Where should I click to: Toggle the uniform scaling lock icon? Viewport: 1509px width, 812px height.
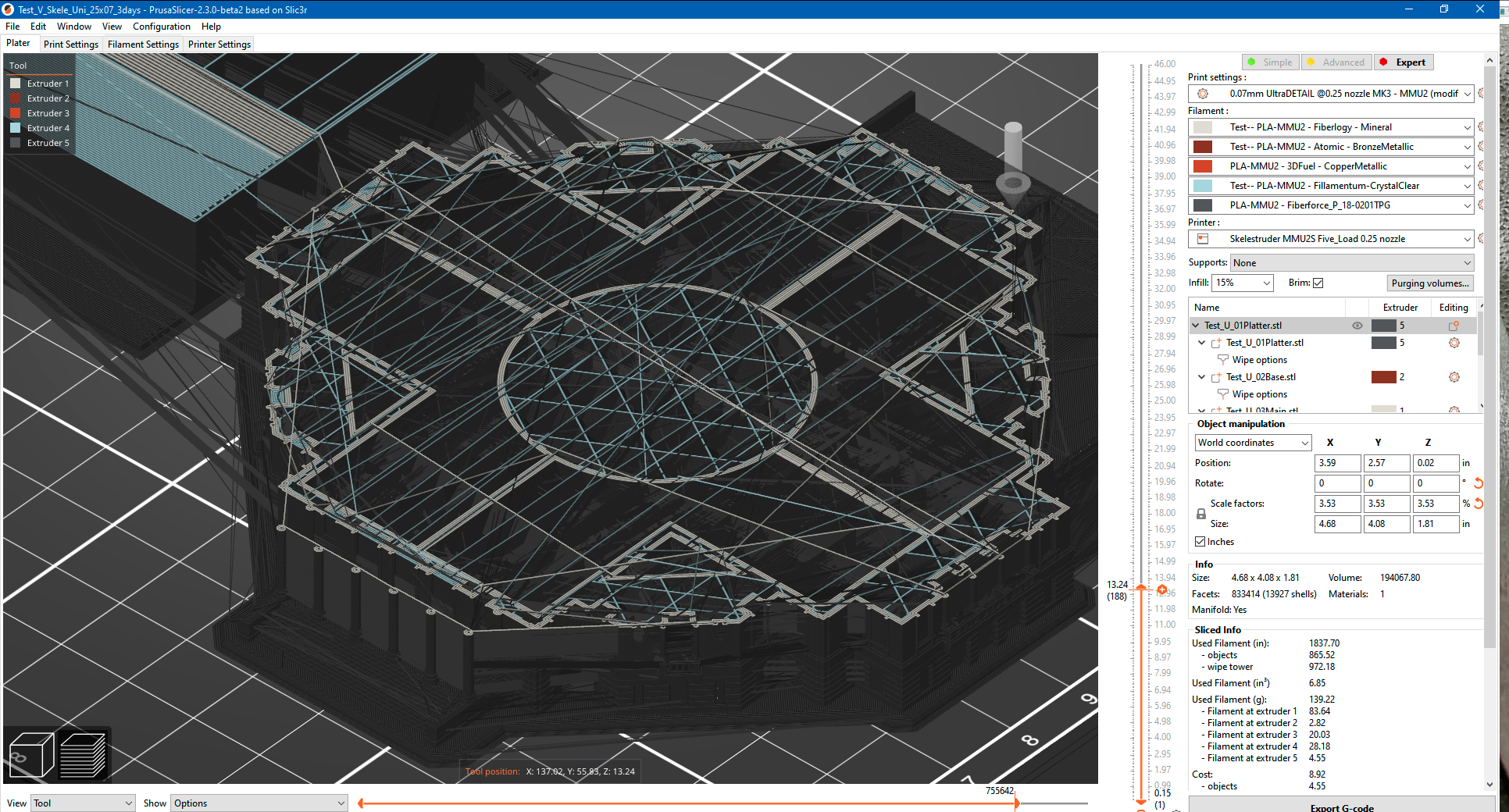point(1200,513)
